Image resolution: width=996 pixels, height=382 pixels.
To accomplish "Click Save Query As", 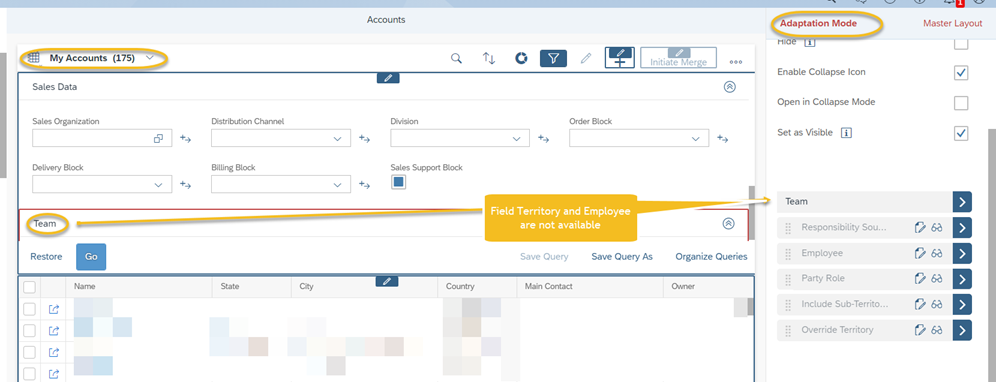I will coord(622,257).
